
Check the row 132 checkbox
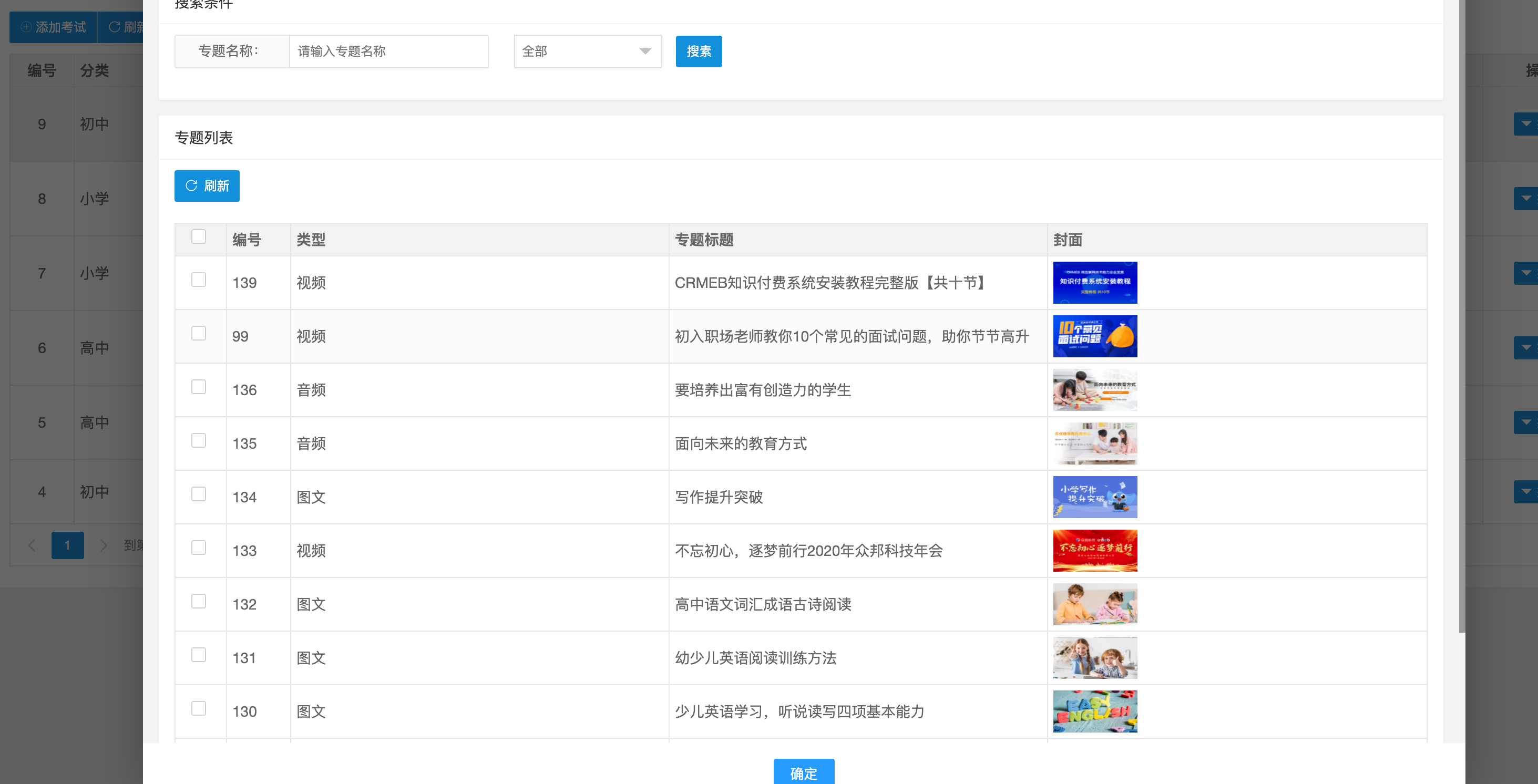pos(199,601)
